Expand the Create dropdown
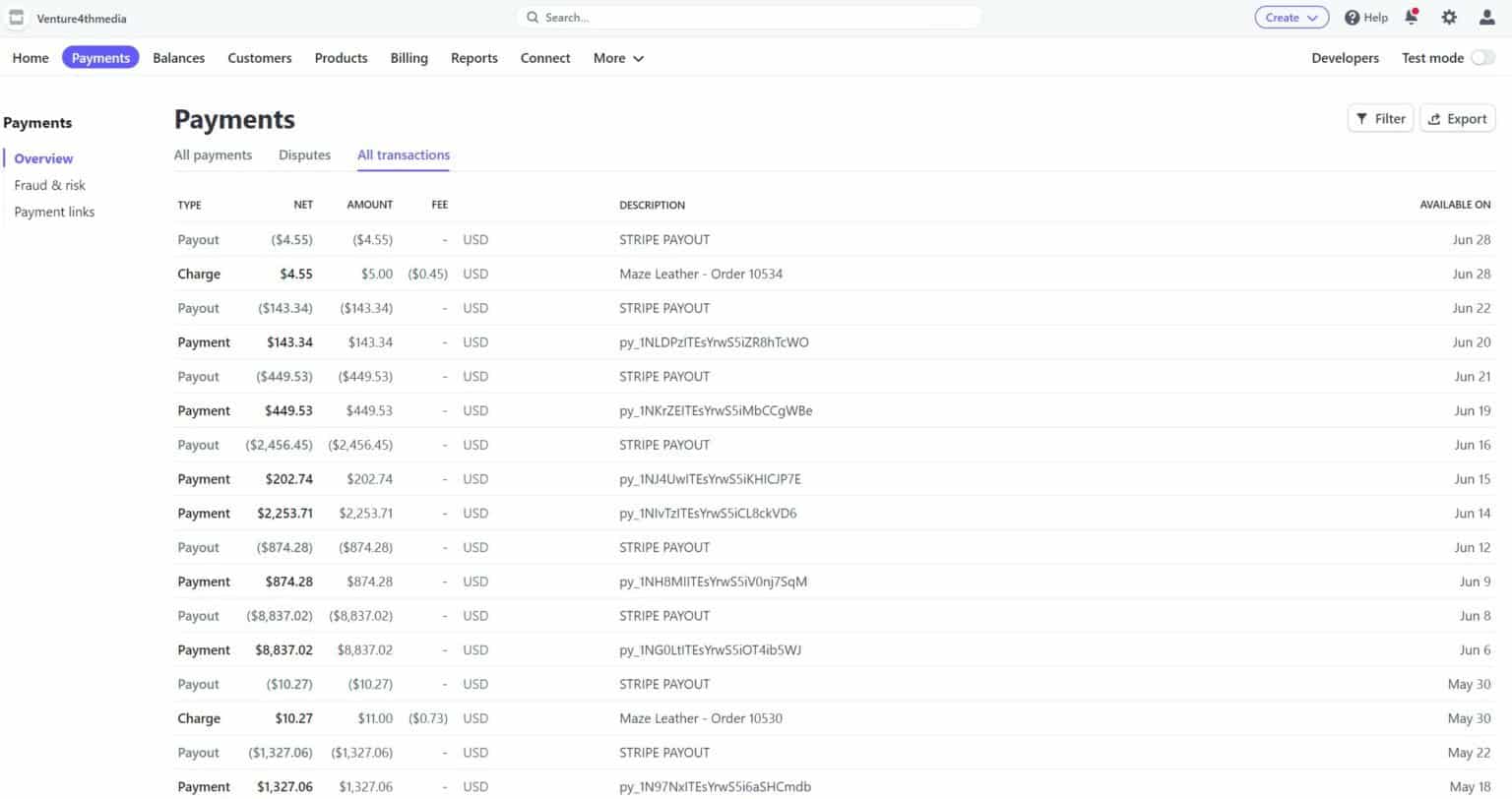 pyautogui.click(x=1291, y=18)
